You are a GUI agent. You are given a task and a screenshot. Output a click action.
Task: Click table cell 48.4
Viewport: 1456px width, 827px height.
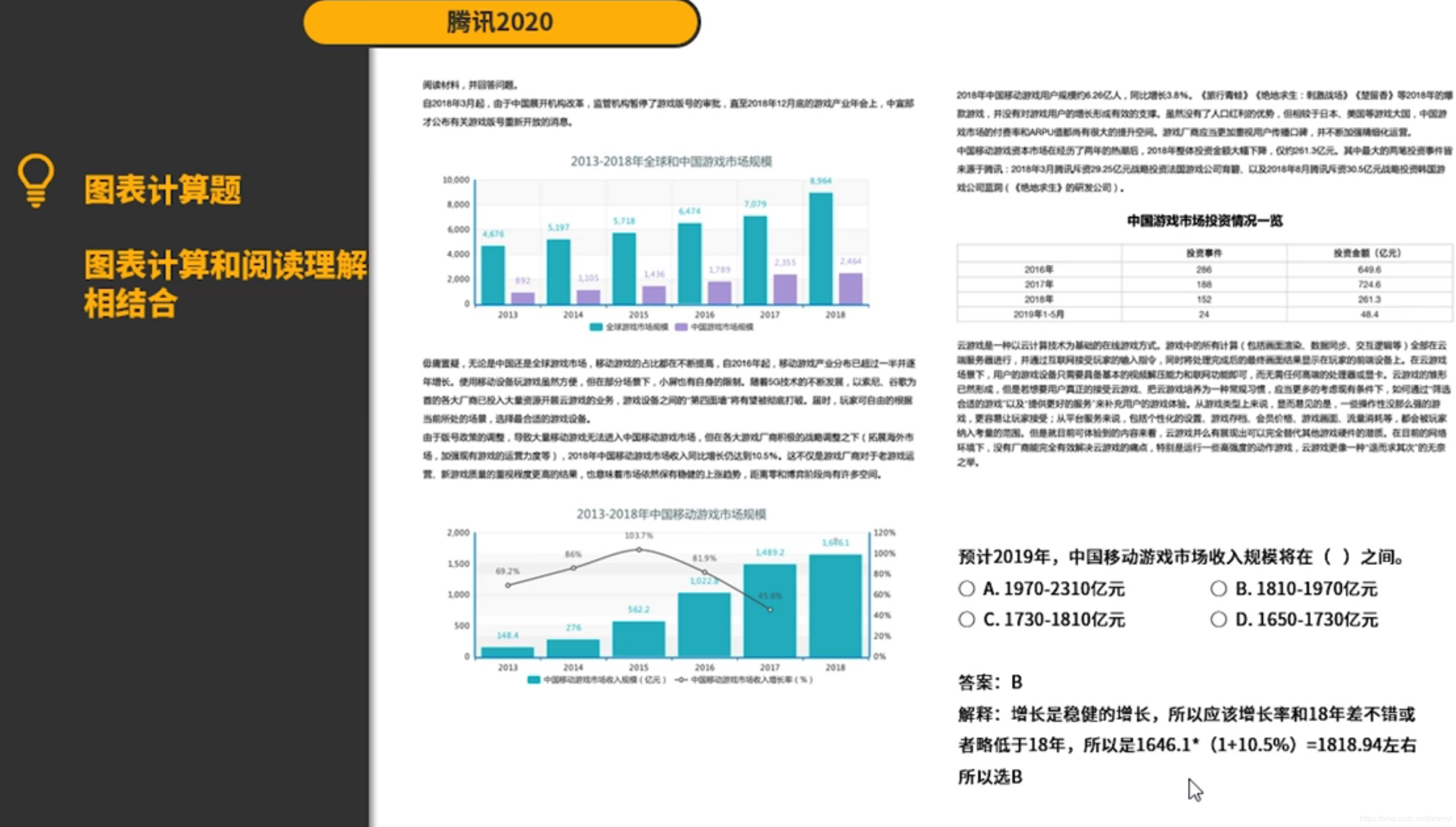point(1369,314)
